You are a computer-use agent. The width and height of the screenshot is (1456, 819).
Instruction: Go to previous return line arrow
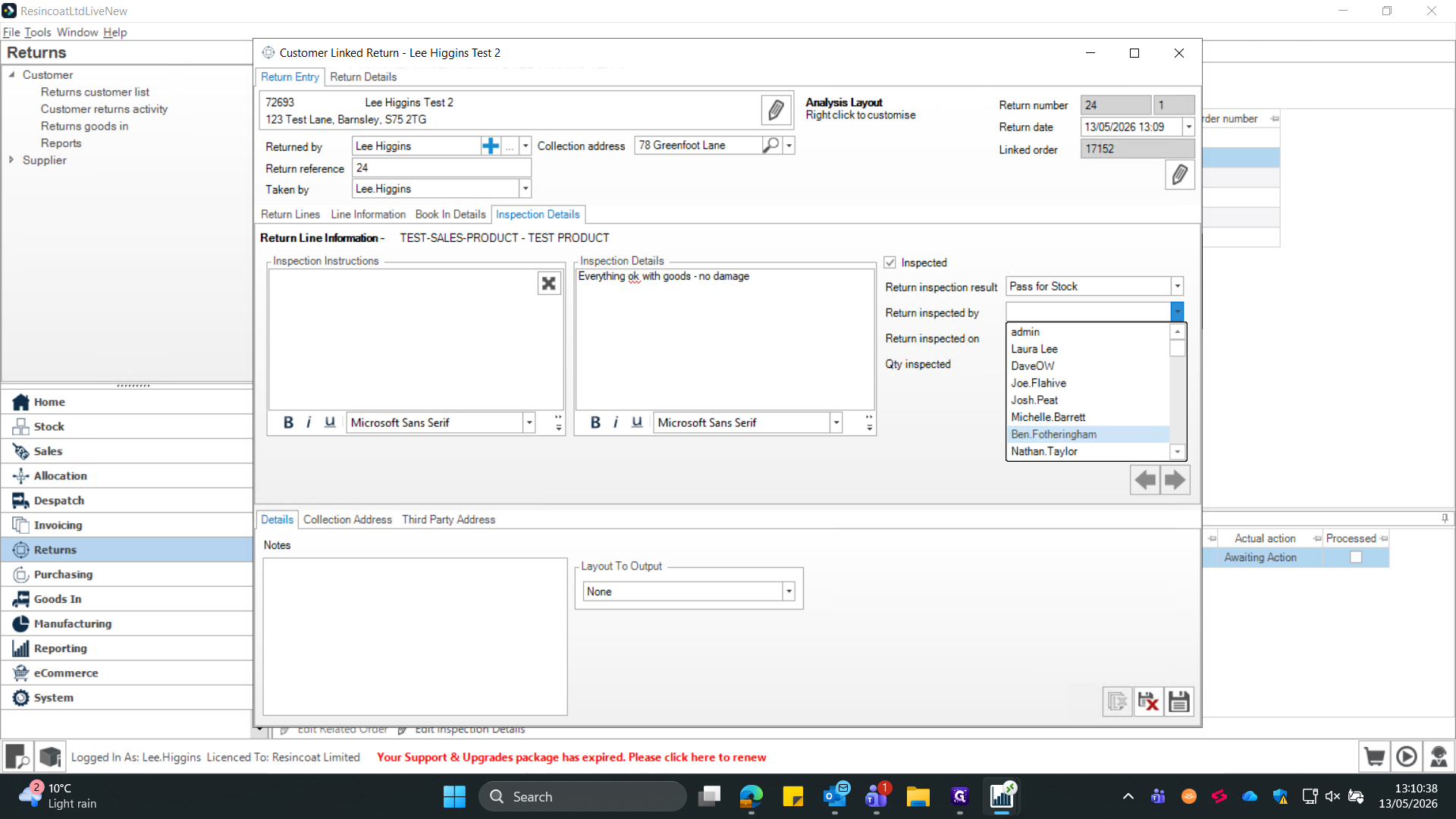[x=1145, y=480]
